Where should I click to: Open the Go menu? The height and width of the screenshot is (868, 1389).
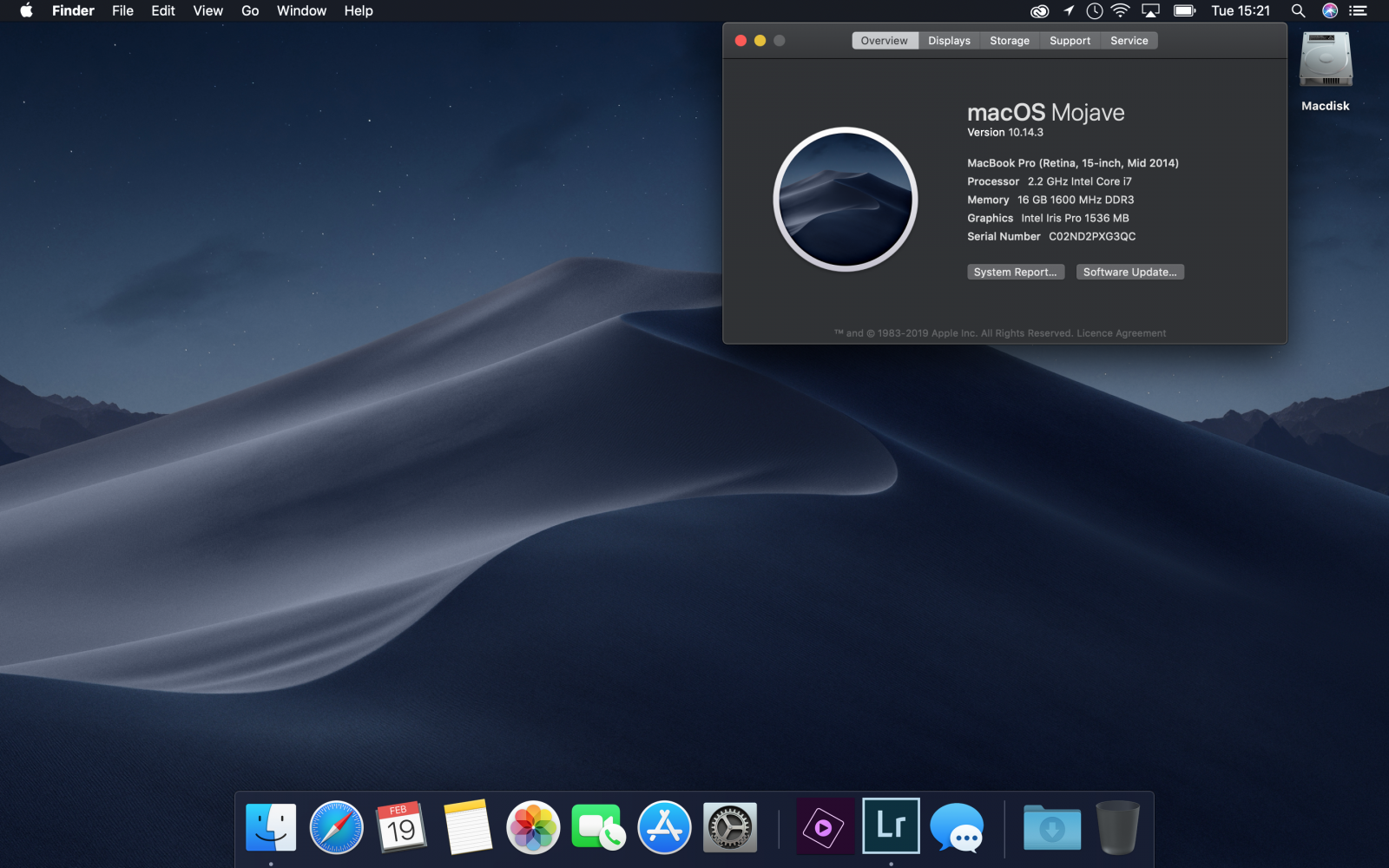(250, 10)
